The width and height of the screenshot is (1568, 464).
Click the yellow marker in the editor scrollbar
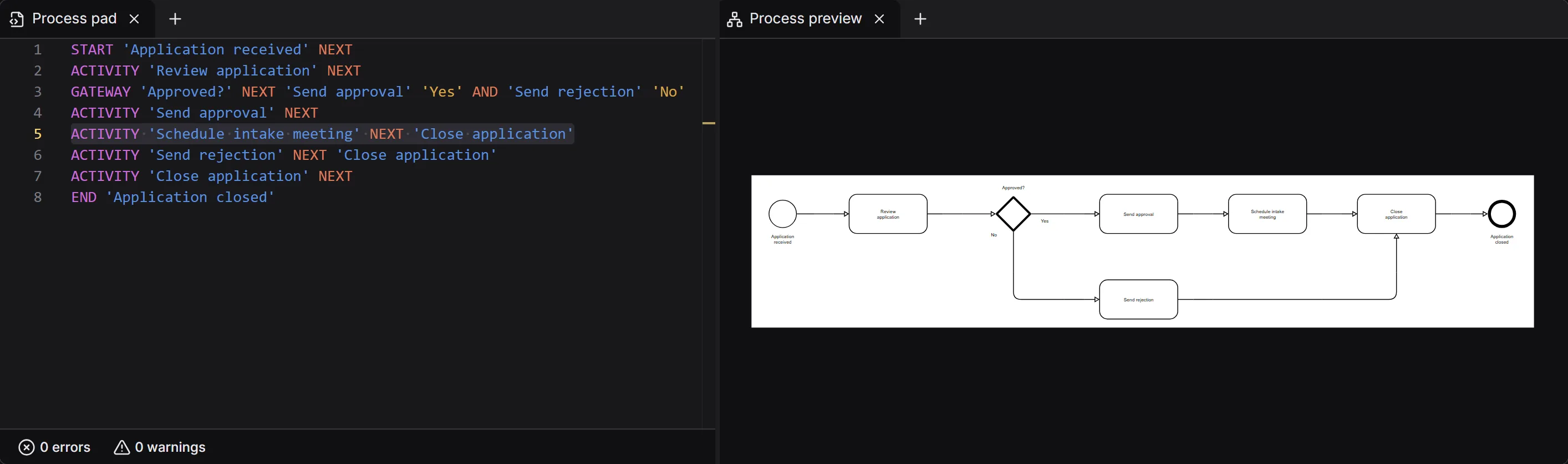pos(709,123)
